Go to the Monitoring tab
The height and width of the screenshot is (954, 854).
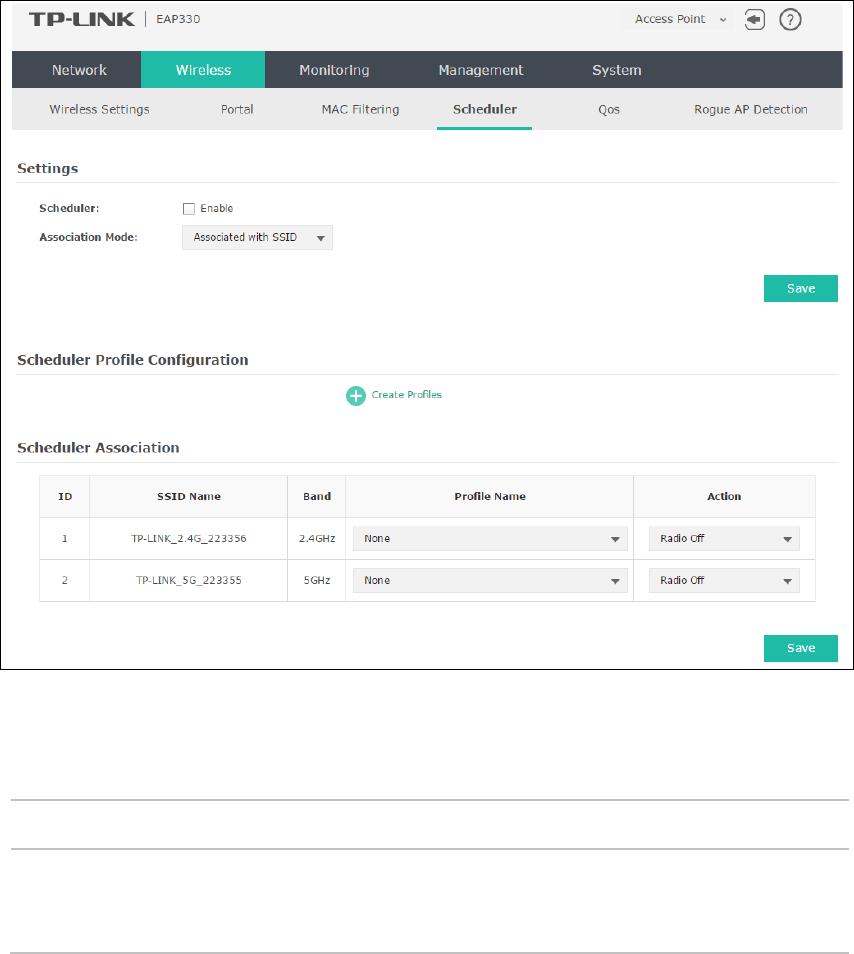pos(334,70)
